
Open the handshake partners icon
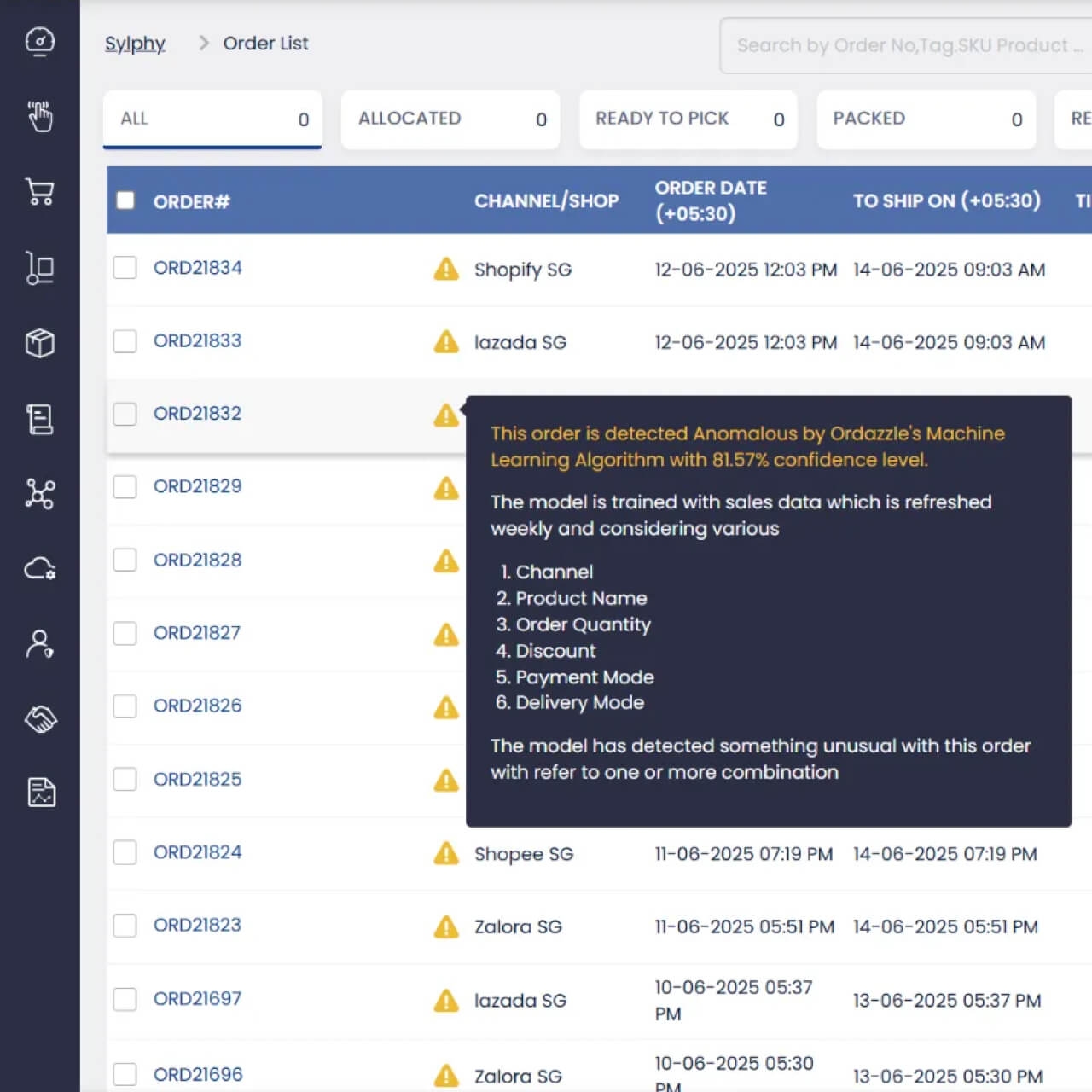coord(39,719)
